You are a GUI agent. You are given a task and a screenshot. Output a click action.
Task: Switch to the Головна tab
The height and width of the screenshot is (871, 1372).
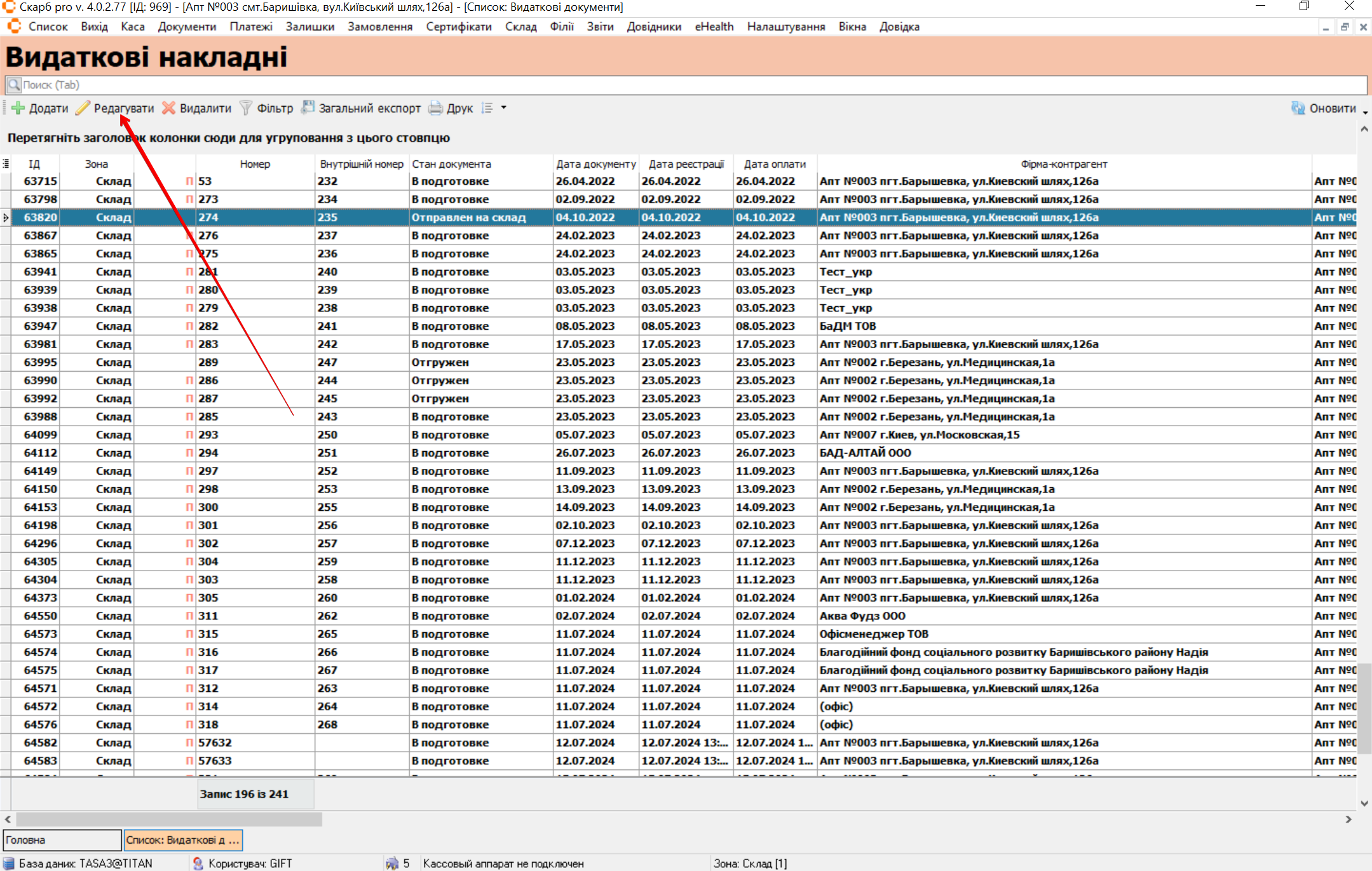click(x=62, y=840)
